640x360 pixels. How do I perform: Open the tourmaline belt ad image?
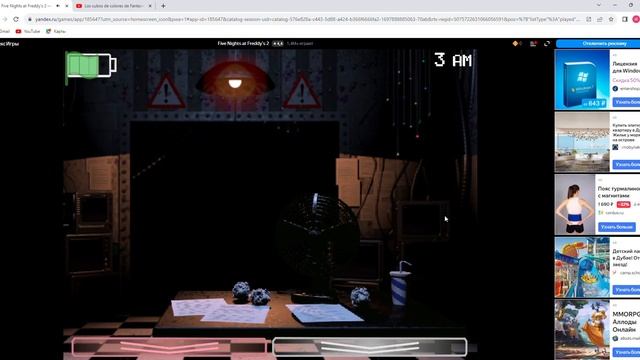click(575, 205)
